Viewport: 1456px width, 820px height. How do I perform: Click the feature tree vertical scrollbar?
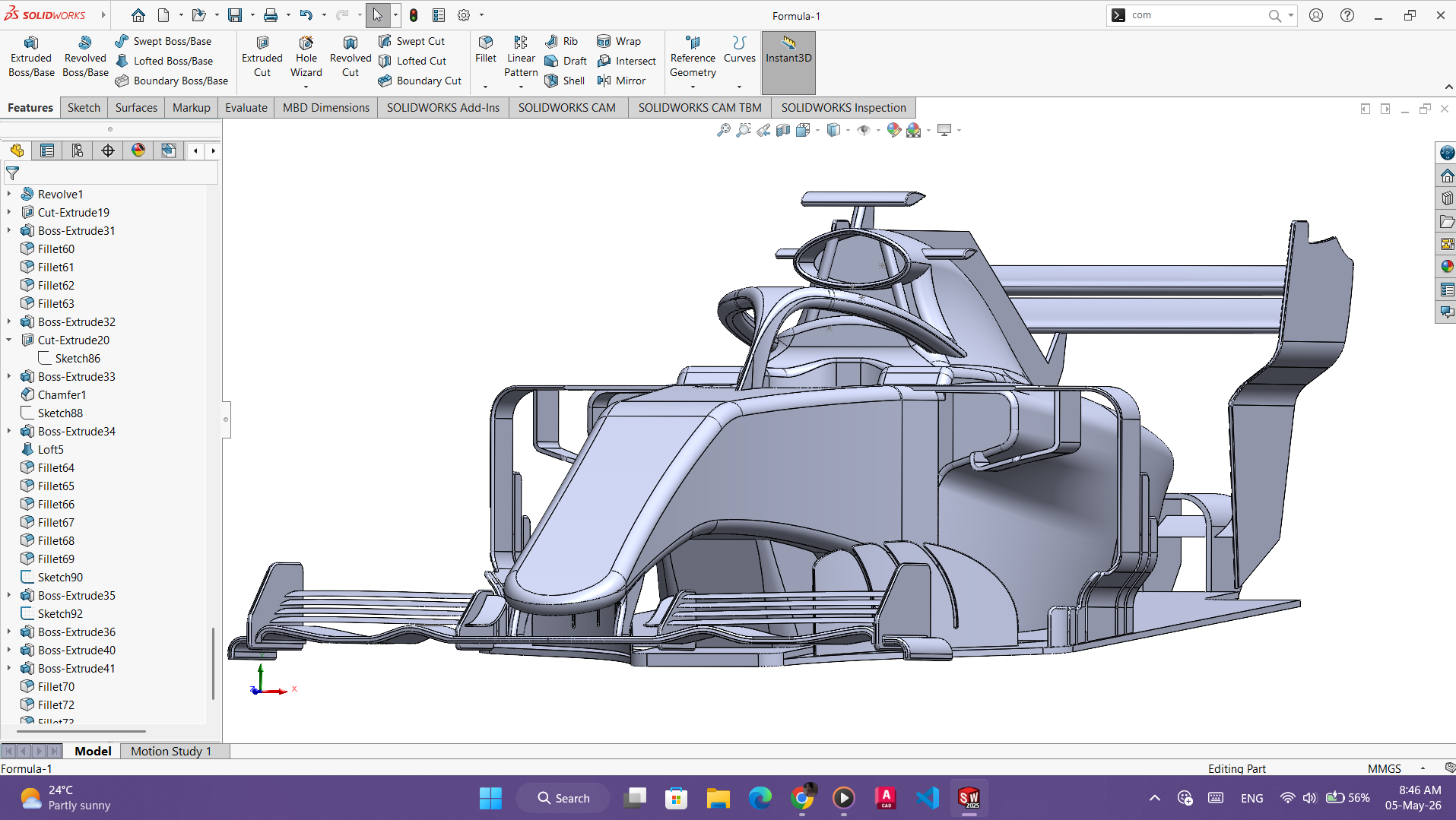pyautogui.click(x=213, y=663)
